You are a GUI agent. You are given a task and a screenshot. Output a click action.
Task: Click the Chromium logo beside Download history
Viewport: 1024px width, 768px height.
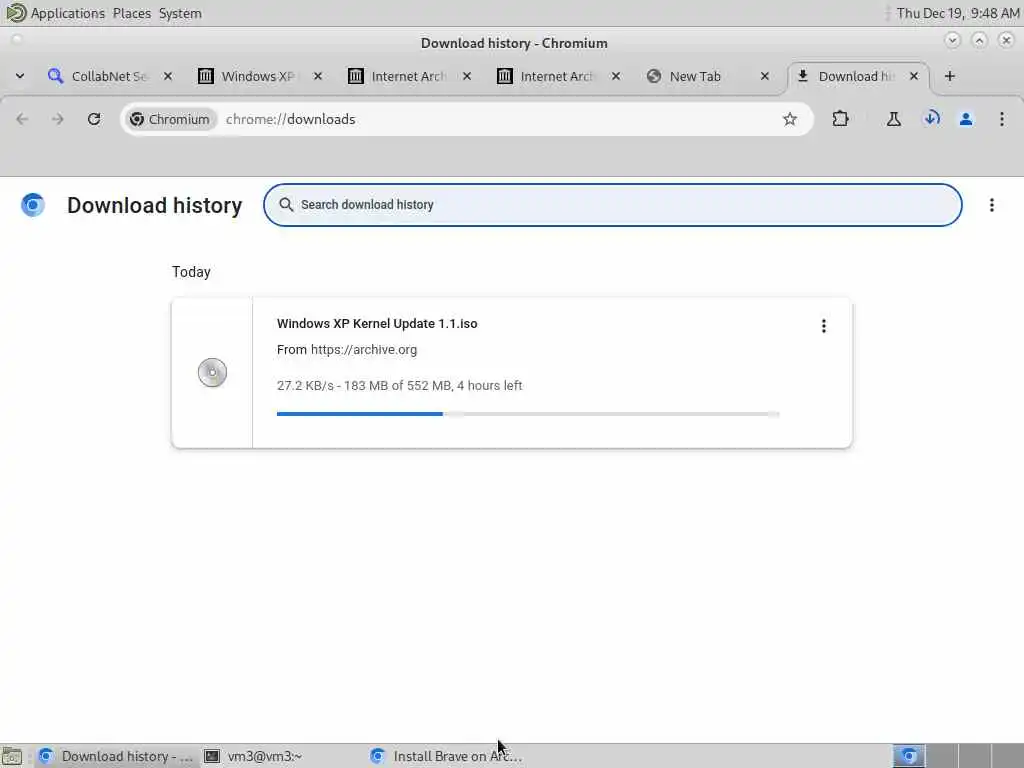33,205
